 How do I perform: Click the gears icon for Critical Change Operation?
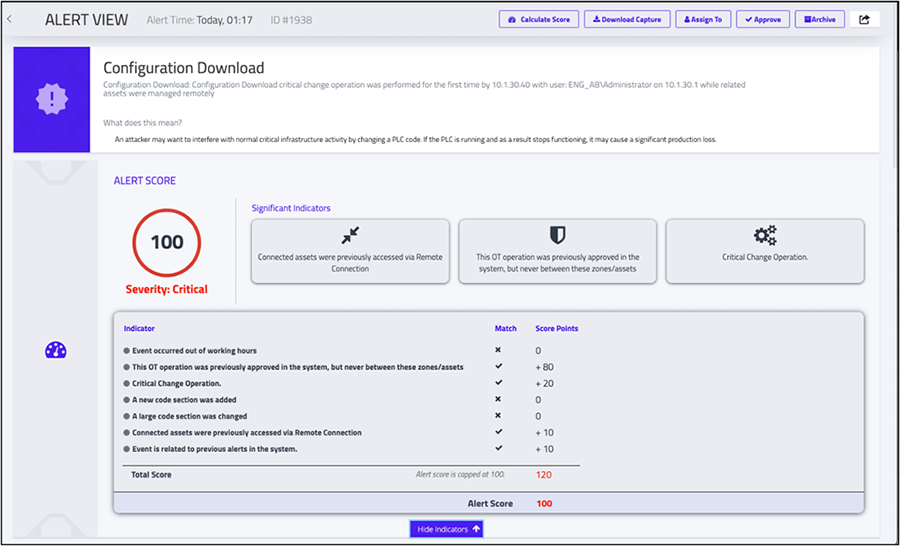(x=765, y=235)
